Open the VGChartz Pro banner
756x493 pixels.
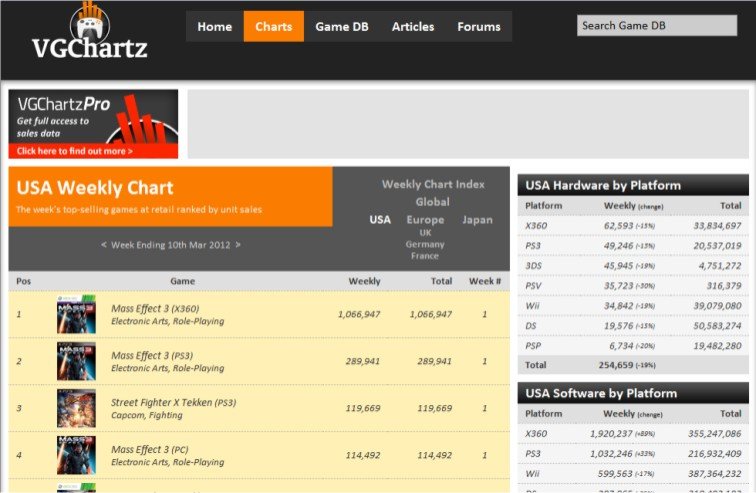[x=93, y=124]
